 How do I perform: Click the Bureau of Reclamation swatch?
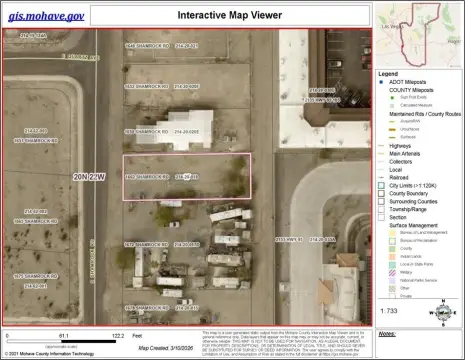click(x=392, y=241)
